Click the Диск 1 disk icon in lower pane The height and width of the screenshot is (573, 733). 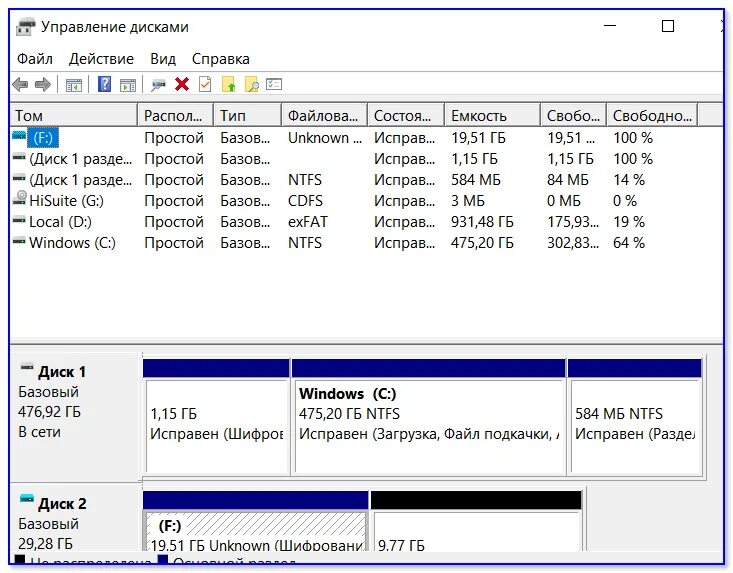(27, 368)
